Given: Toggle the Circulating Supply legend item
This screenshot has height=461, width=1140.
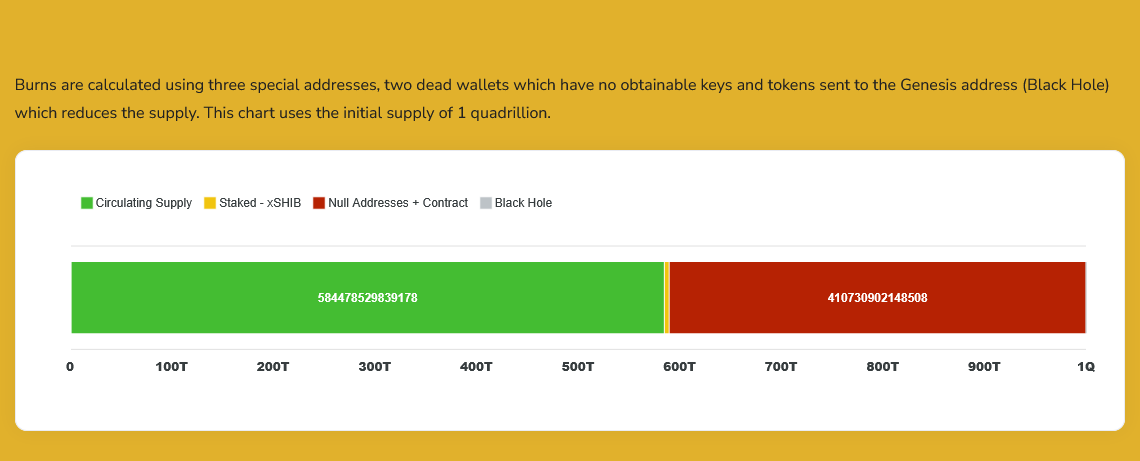Looking at the screenshot, I should pos(137,203).
